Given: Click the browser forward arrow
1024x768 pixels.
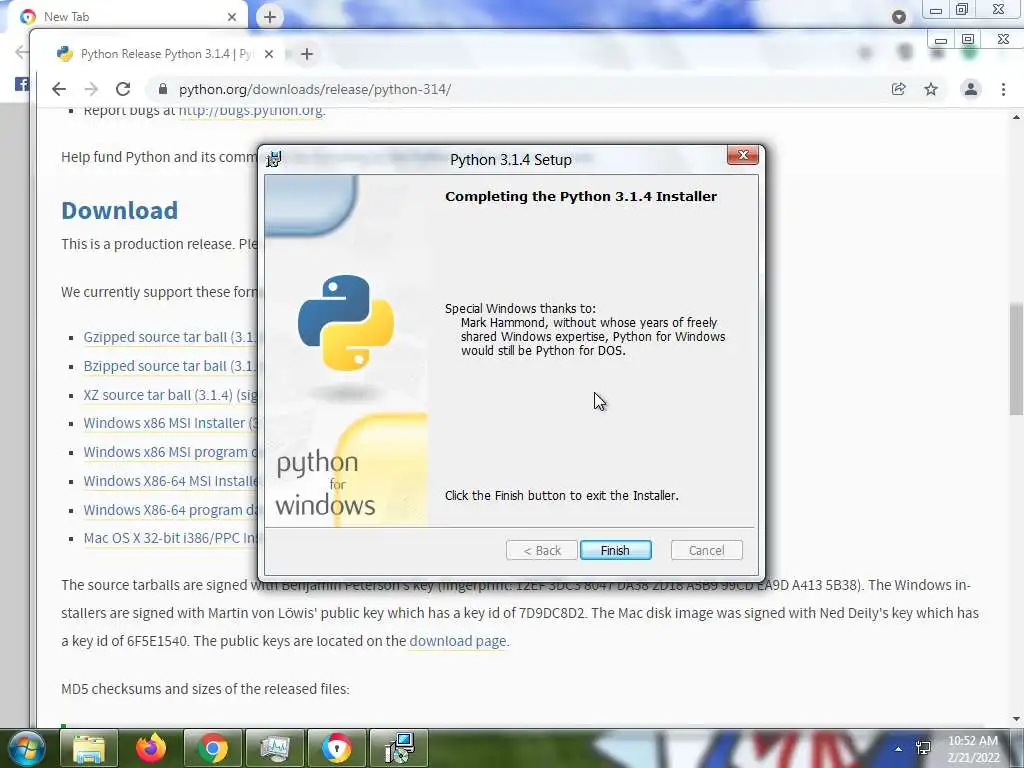Looking at the screenshot, I should [x=91, y=89].
